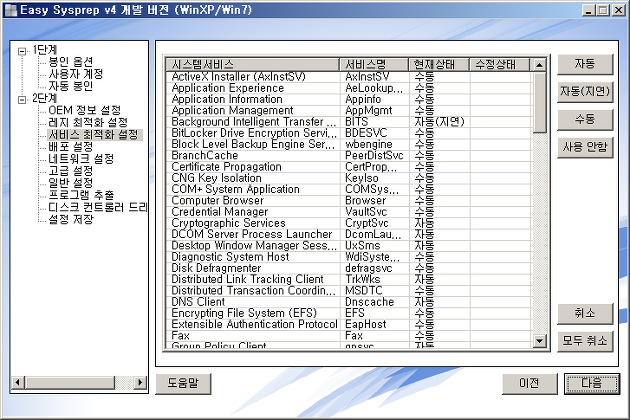630x420 pixels.
Task: Select Diagnostic System Host row
Action: click(x=348, y=257)
